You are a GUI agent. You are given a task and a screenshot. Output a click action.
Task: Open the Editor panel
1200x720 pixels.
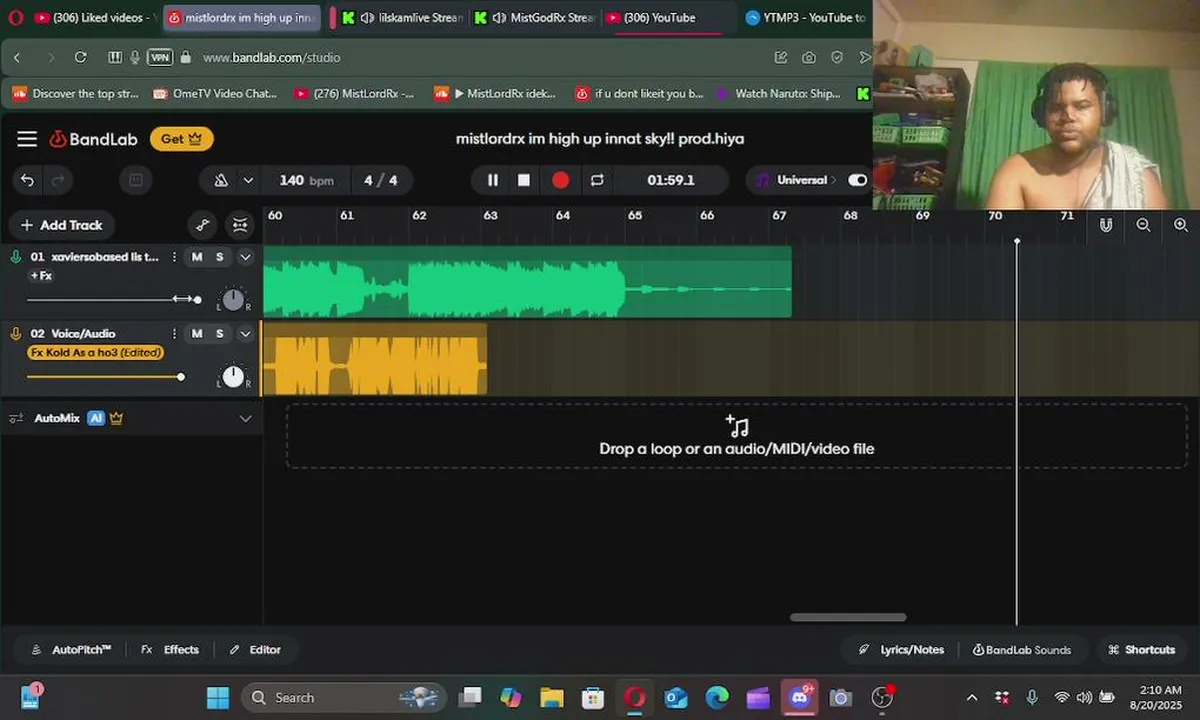tap(255, 650)
